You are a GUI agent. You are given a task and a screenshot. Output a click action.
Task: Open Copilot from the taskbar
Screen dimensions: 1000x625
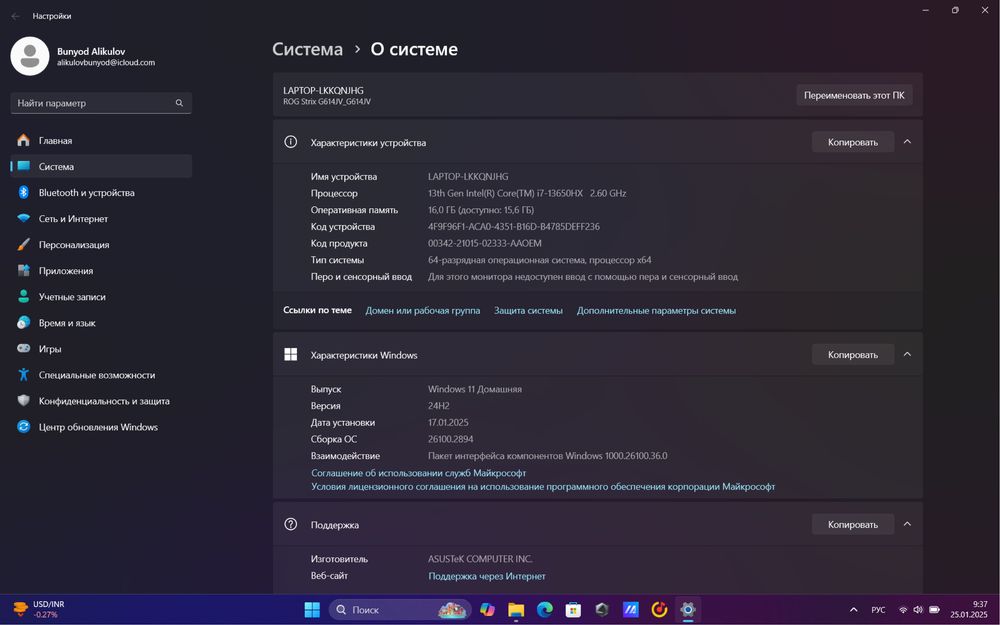point(487,610)
